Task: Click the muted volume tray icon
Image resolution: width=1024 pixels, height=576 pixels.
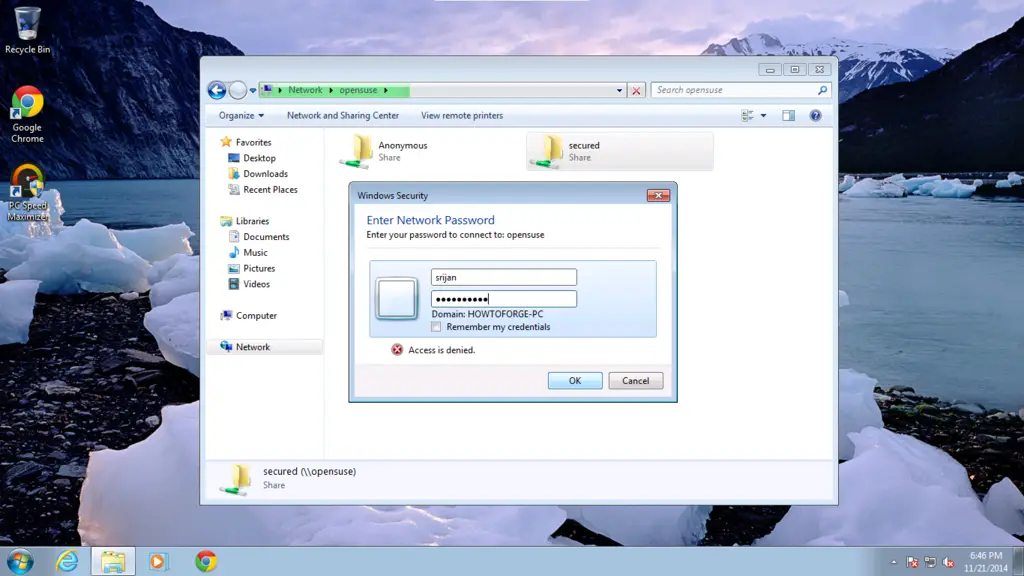Action: point(949,562)
